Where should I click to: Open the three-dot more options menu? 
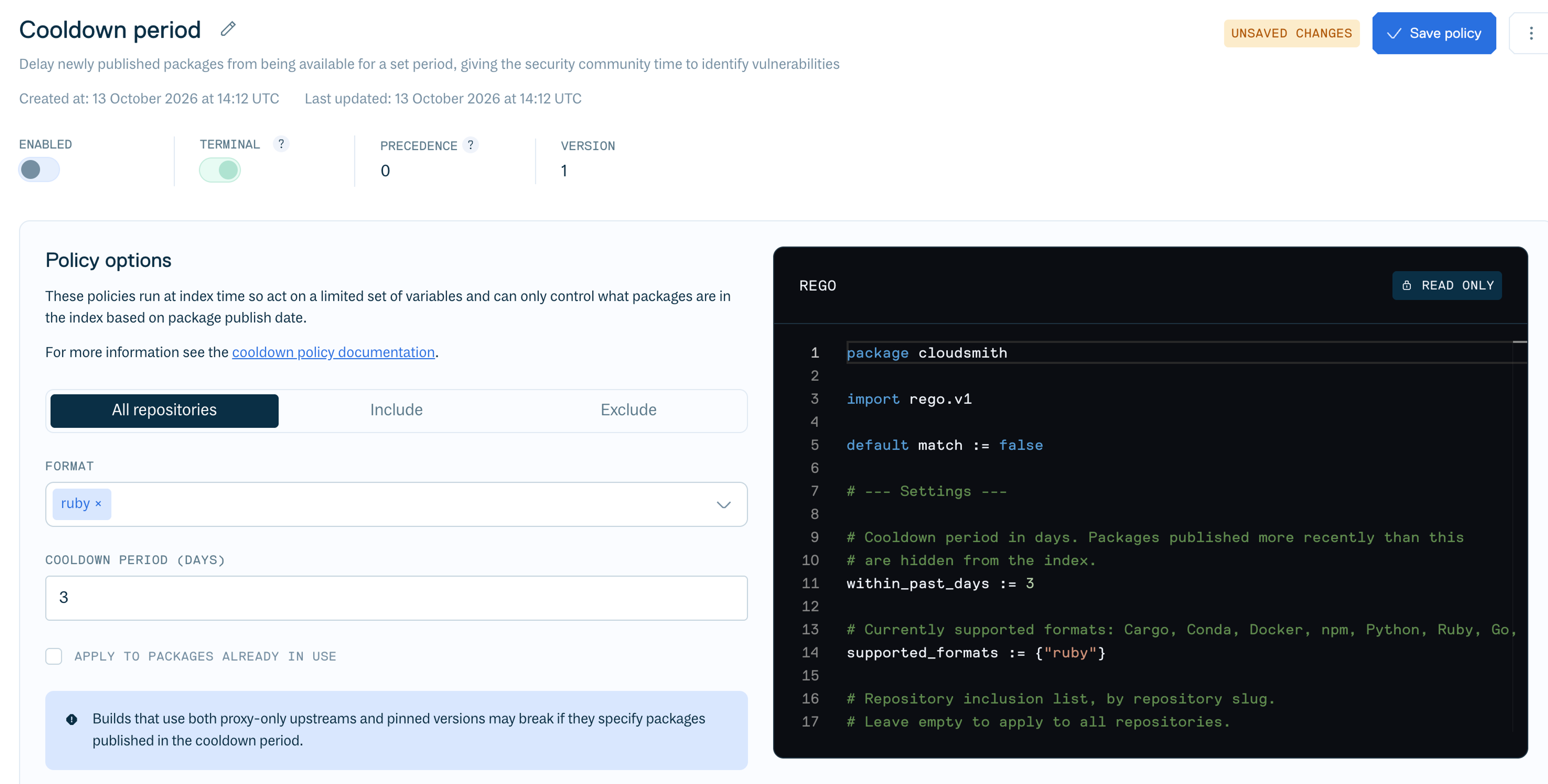[1531, 33]
